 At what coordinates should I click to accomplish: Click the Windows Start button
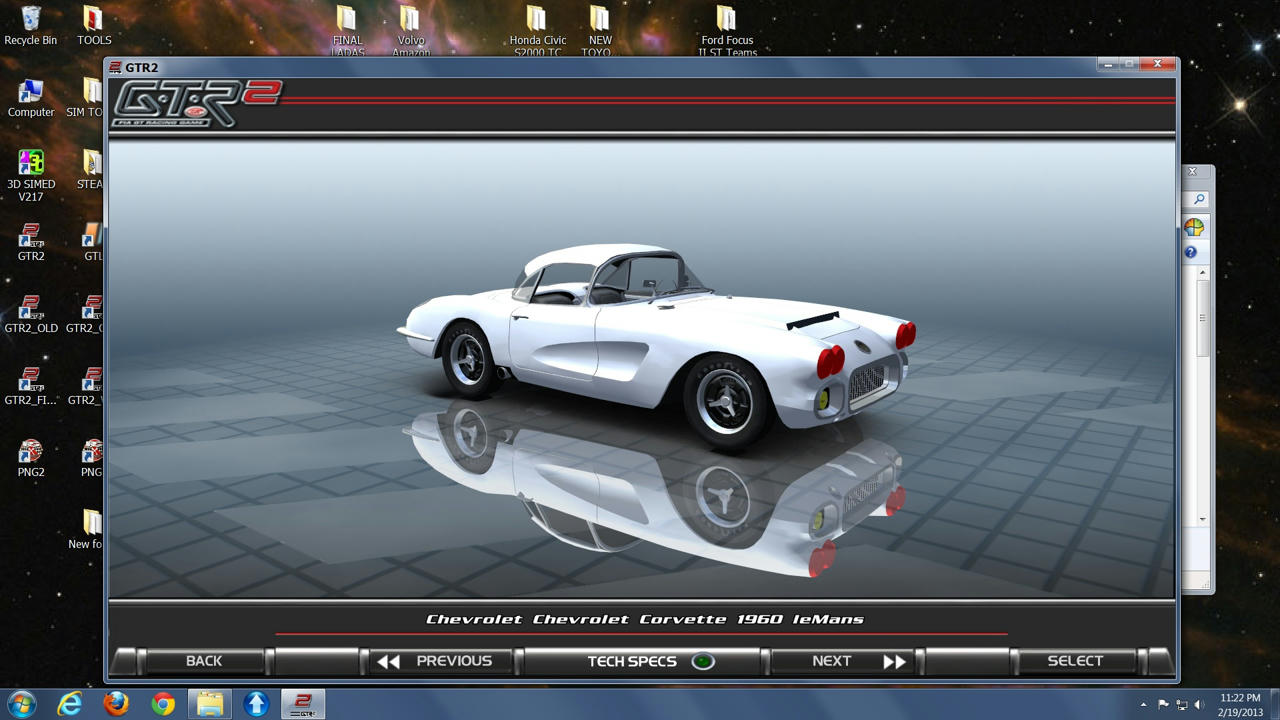tap(21, 703)
